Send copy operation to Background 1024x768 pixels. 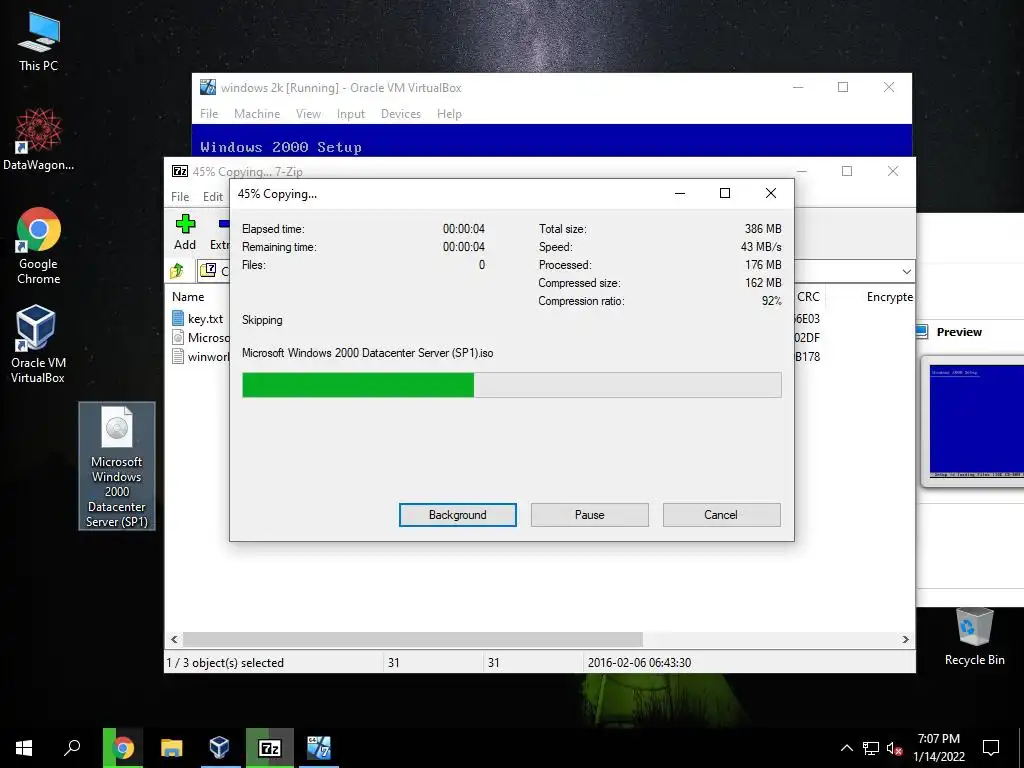coord(458,515)
